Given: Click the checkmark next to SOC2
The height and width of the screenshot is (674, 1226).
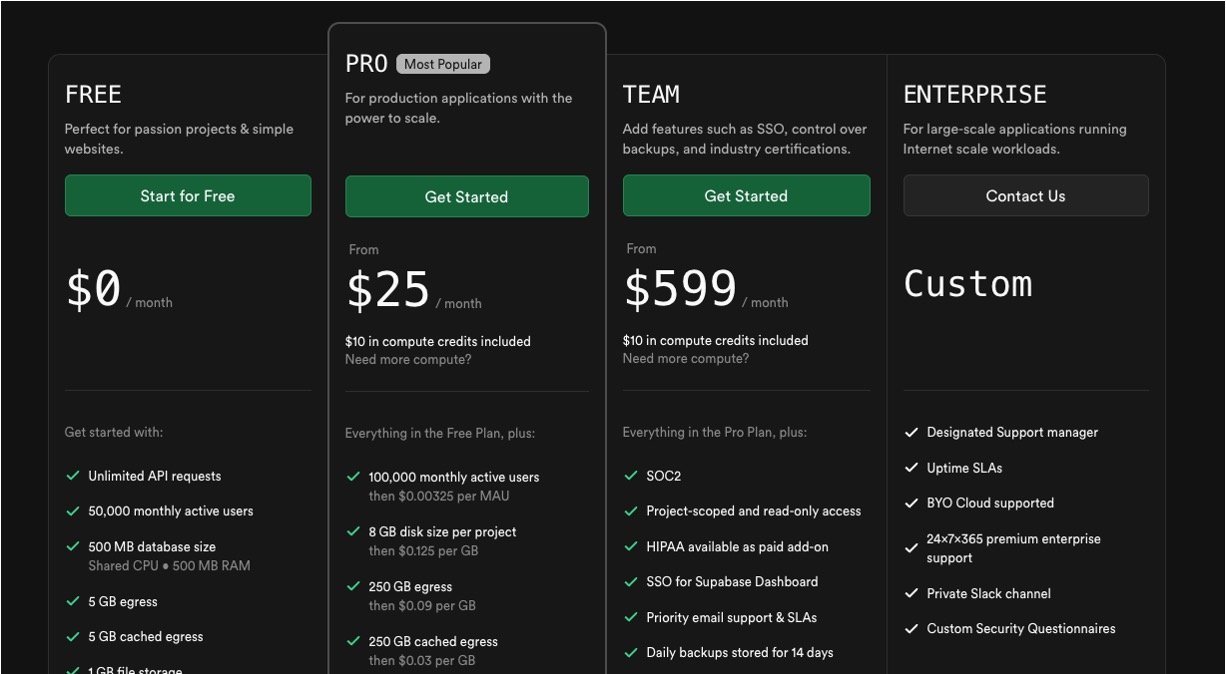Looking at the screenshot, I should coord(631,476).
